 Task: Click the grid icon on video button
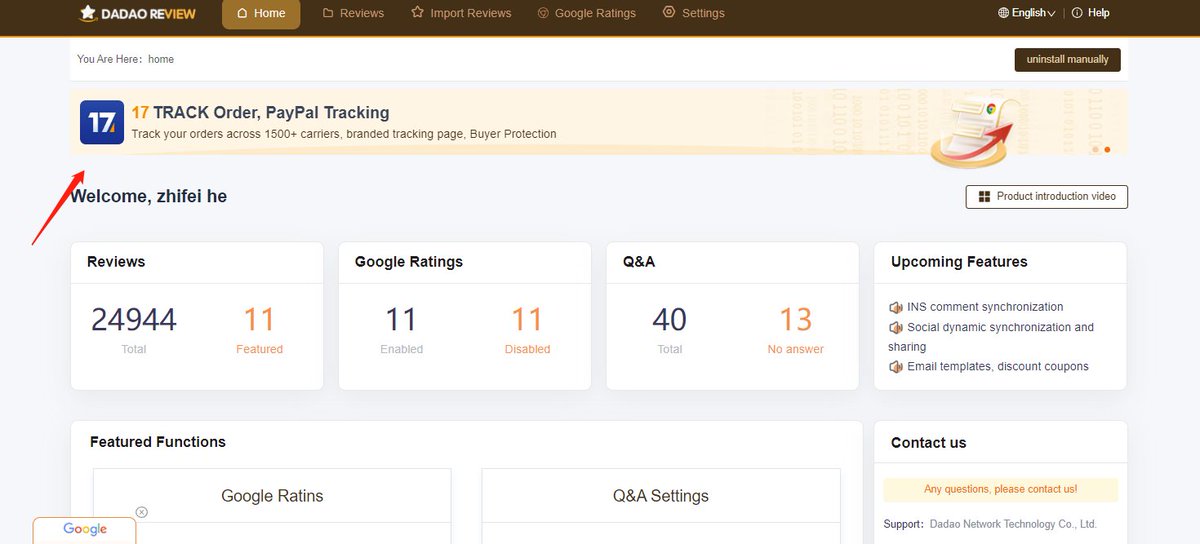click(984, 197)
